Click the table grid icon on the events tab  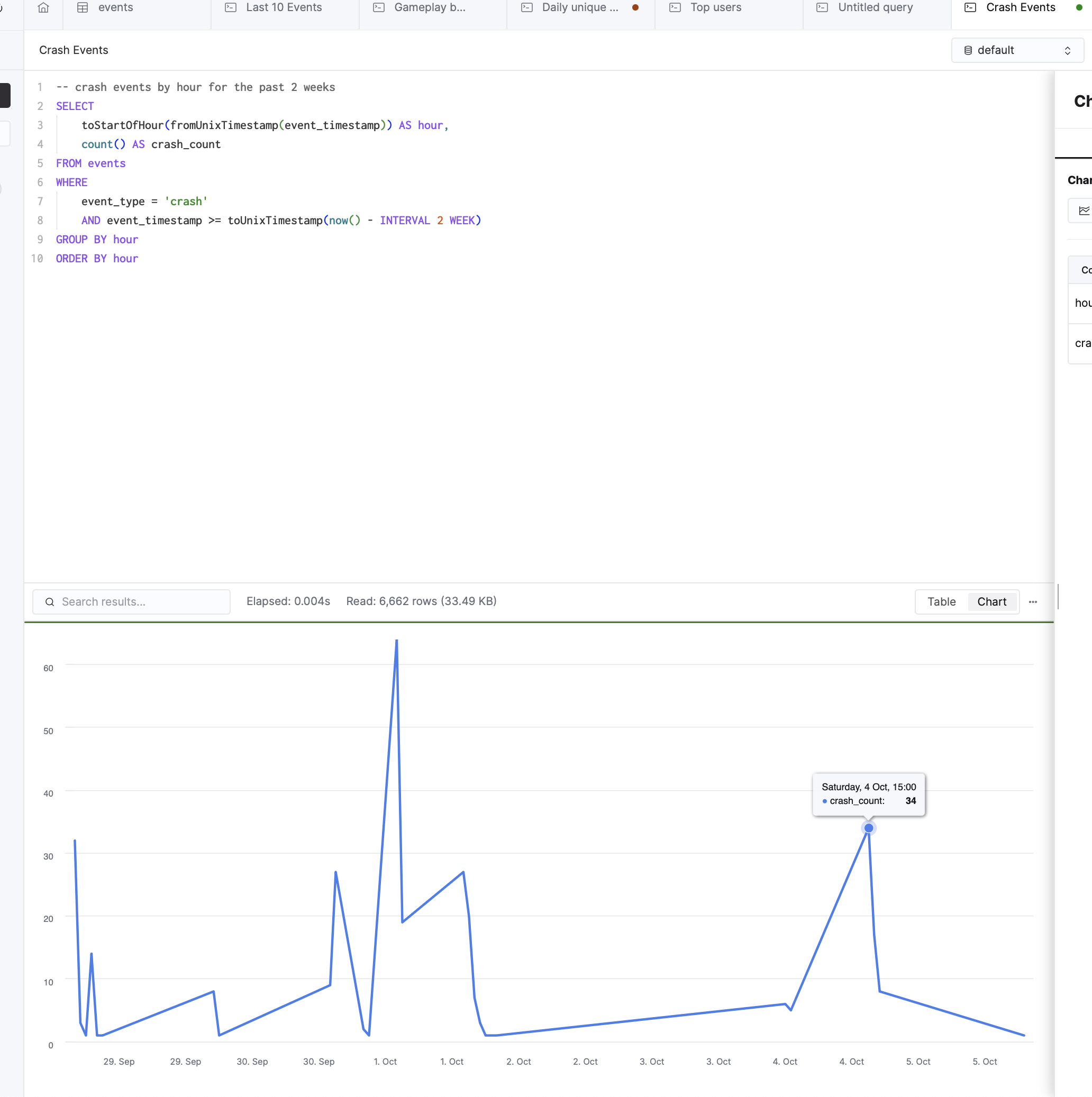tap(82, 8)
